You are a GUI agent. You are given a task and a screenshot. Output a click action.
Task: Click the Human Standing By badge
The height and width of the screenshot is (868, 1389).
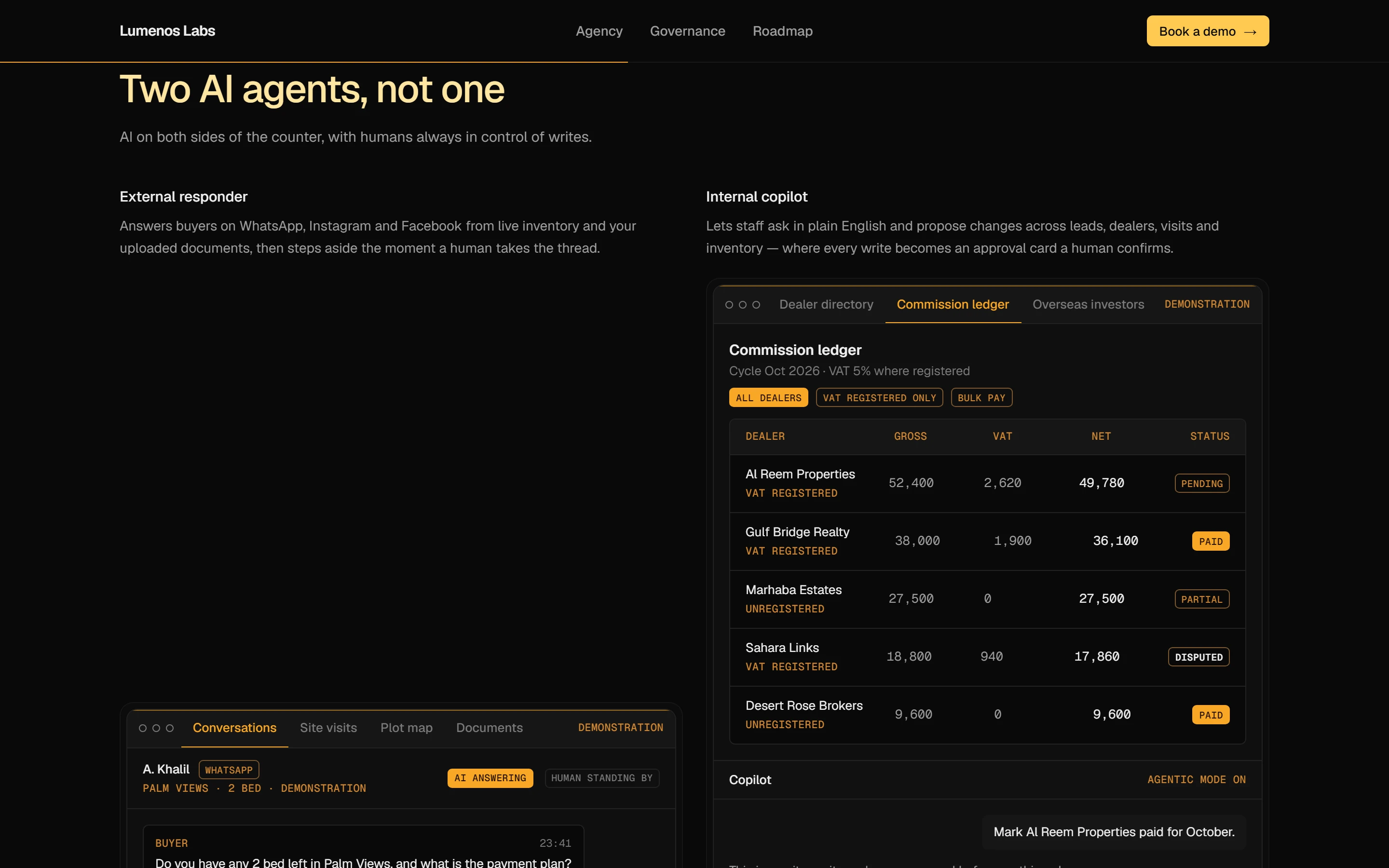(601, 778)
